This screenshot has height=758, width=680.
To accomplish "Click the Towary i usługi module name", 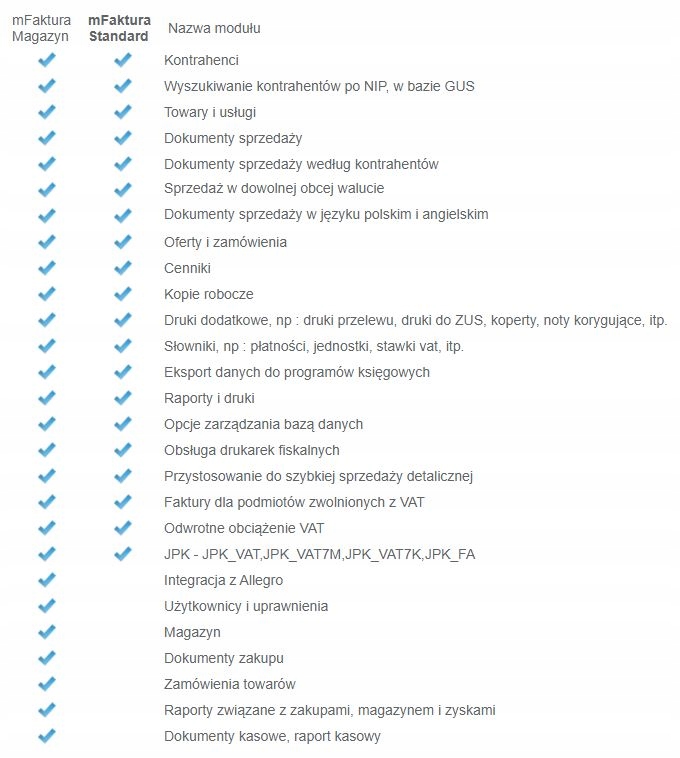I will pyautogui.click(x=212, y=112).
